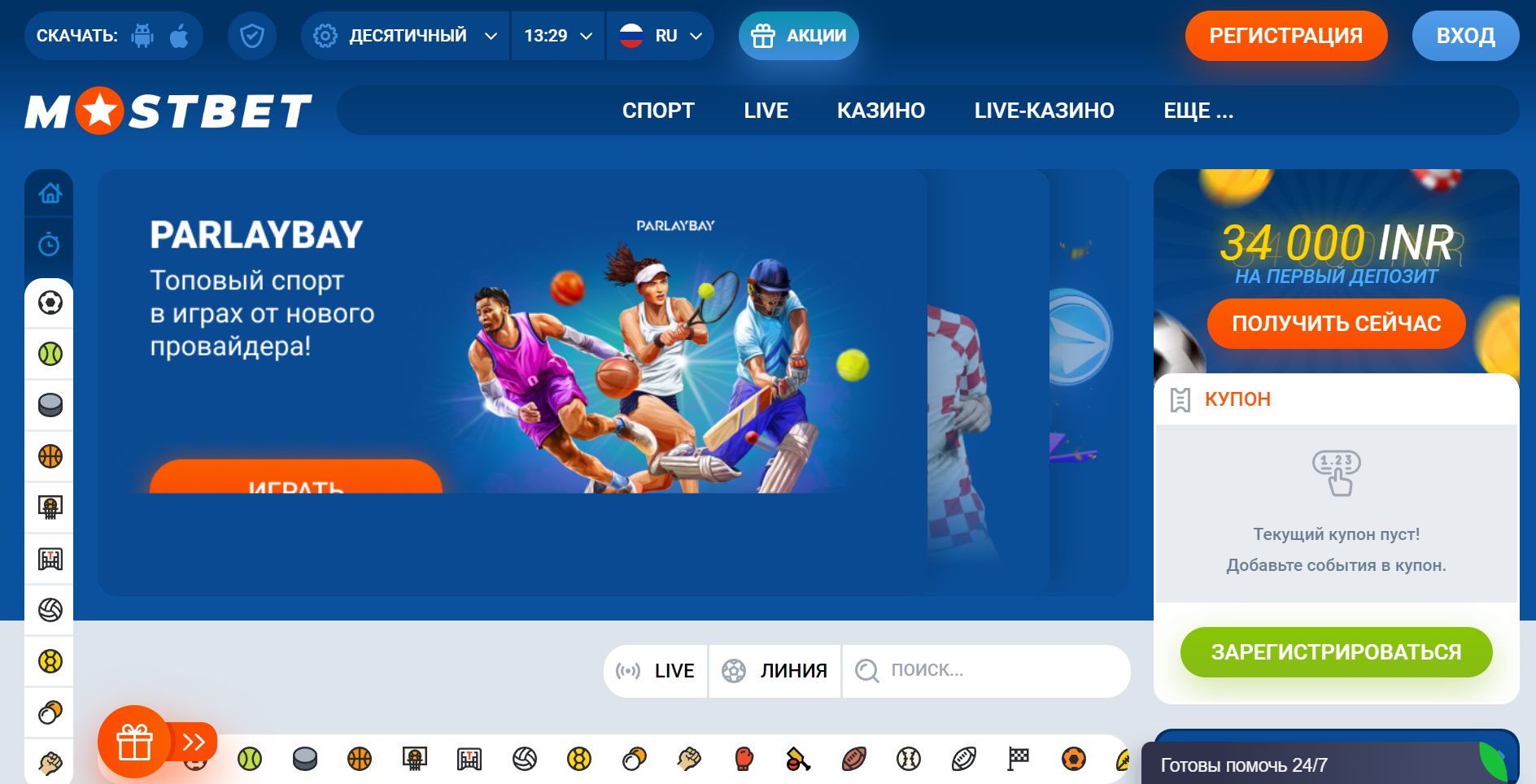Switch to the LIVE filter beside ЛИНИЯ
This screenshot has width=1536, height=784.
click(x=656, y=671)
